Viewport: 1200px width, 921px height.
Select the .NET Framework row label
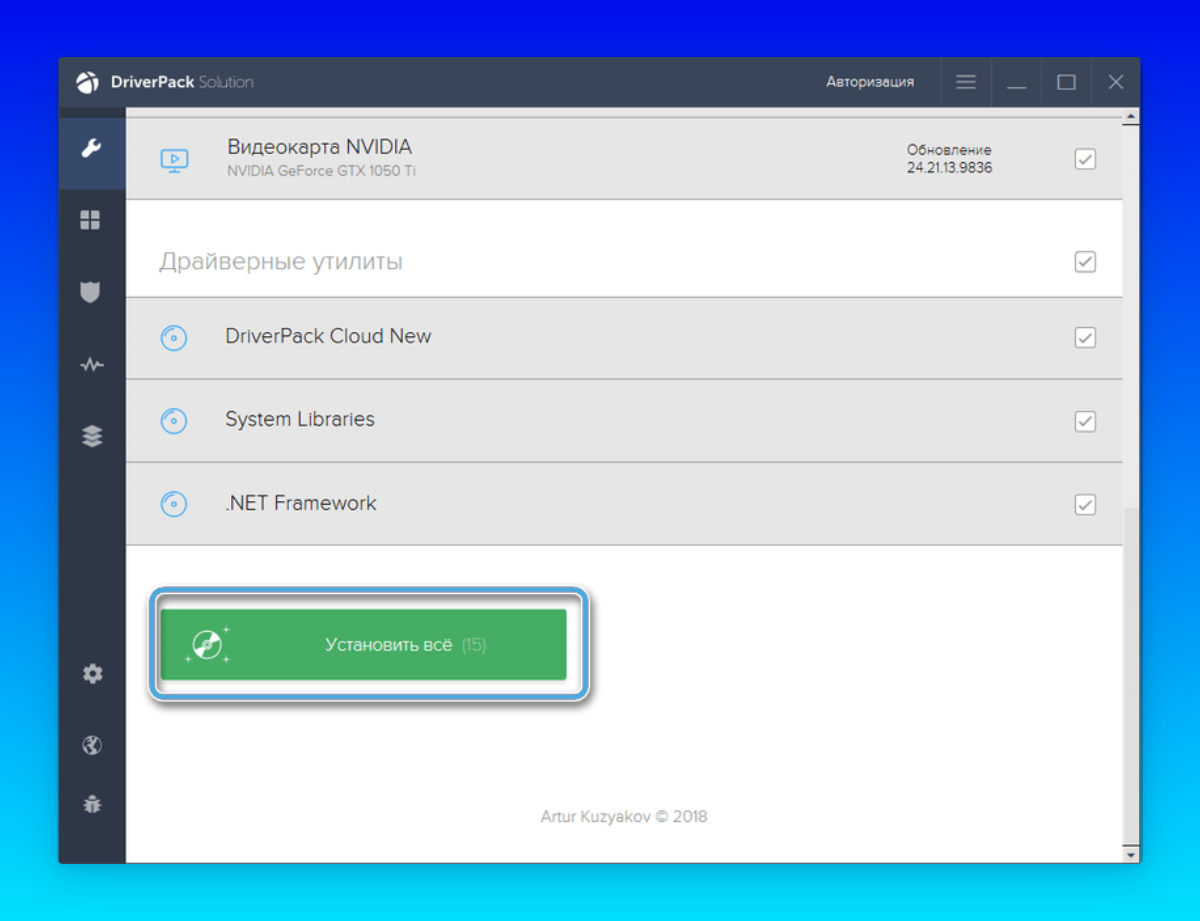(301, 503)
